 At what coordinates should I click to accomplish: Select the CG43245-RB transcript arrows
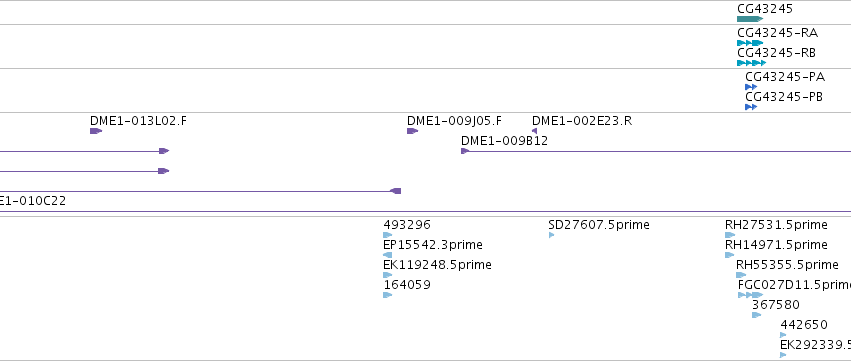752,63
